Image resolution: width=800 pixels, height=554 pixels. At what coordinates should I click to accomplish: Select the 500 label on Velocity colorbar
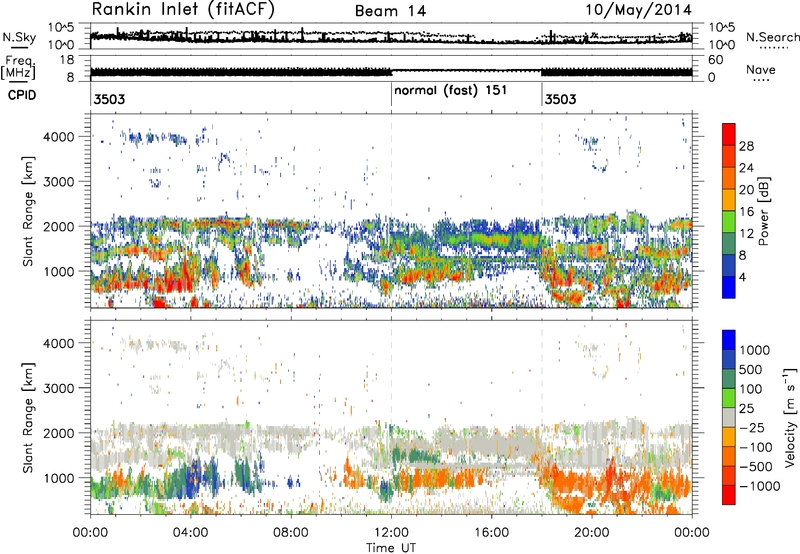click(x=751, y=369)
